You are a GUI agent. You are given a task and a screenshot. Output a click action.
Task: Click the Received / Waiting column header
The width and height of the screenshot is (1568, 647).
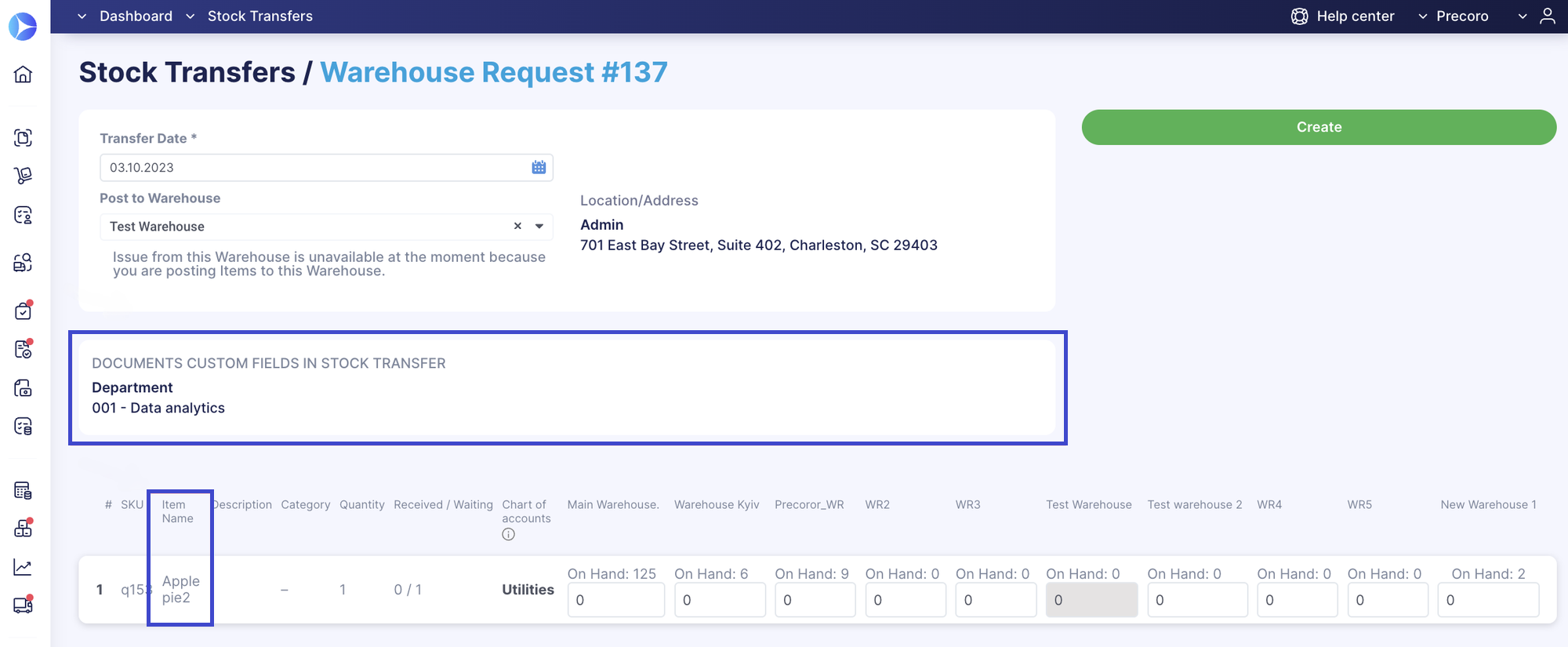point(443,505)
